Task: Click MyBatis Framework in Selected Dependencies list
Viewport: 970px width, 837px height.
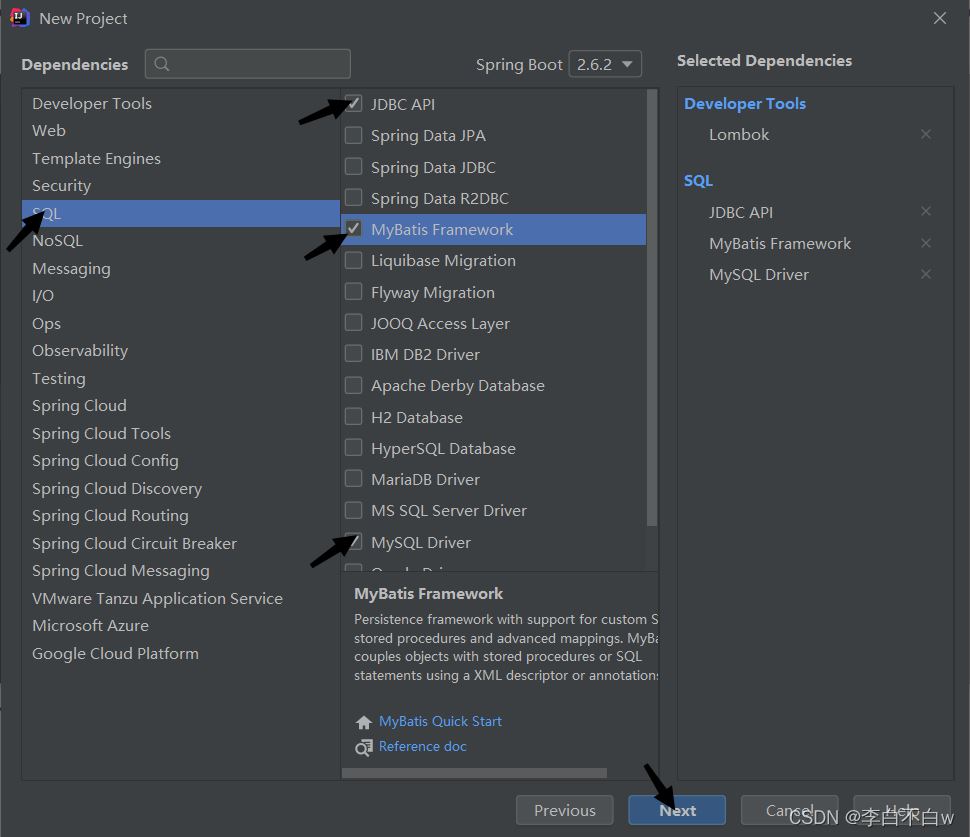Action: coord(779,243)
